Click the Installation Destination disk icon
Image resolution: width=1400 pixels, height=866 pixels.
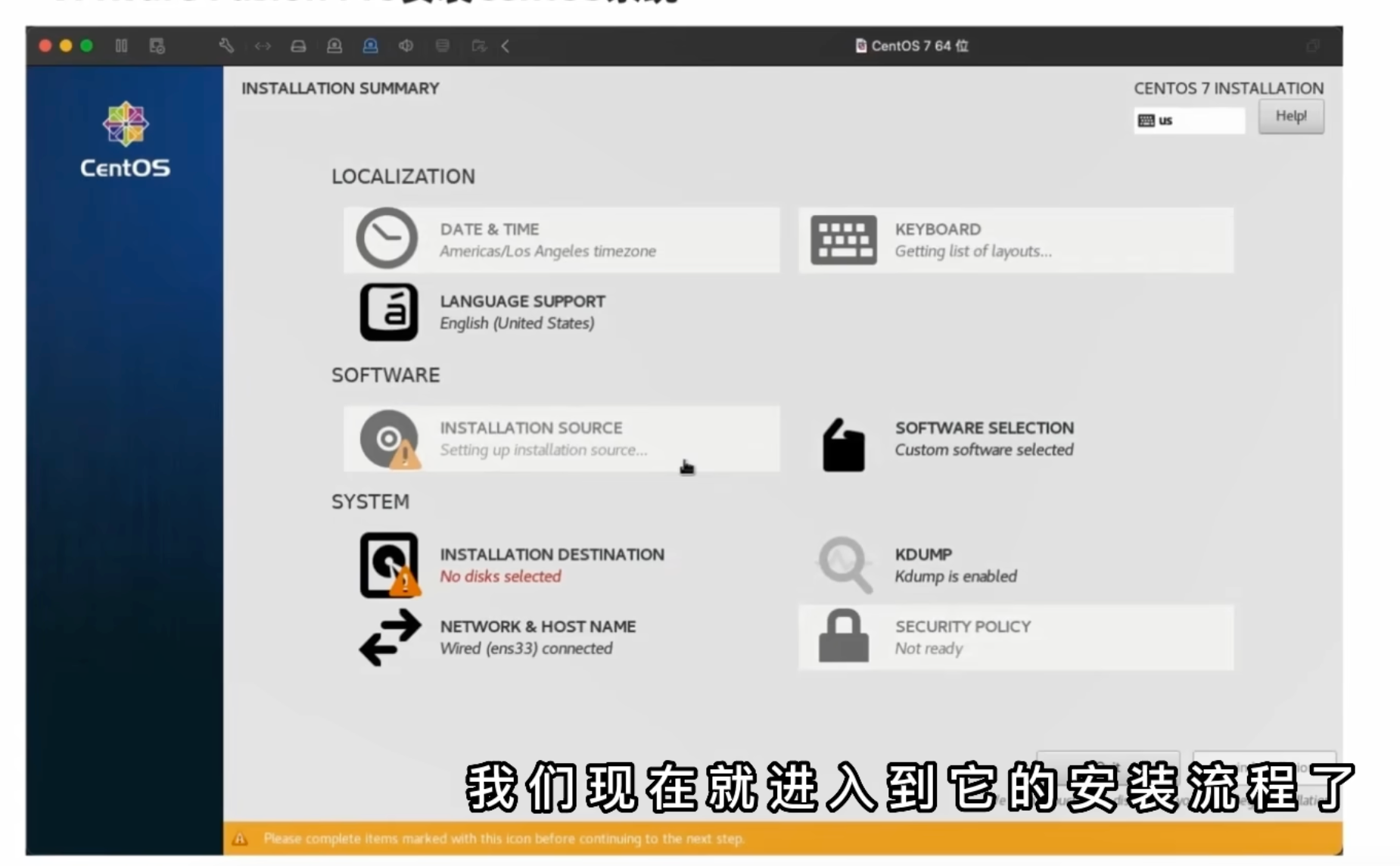coord(390,565)
